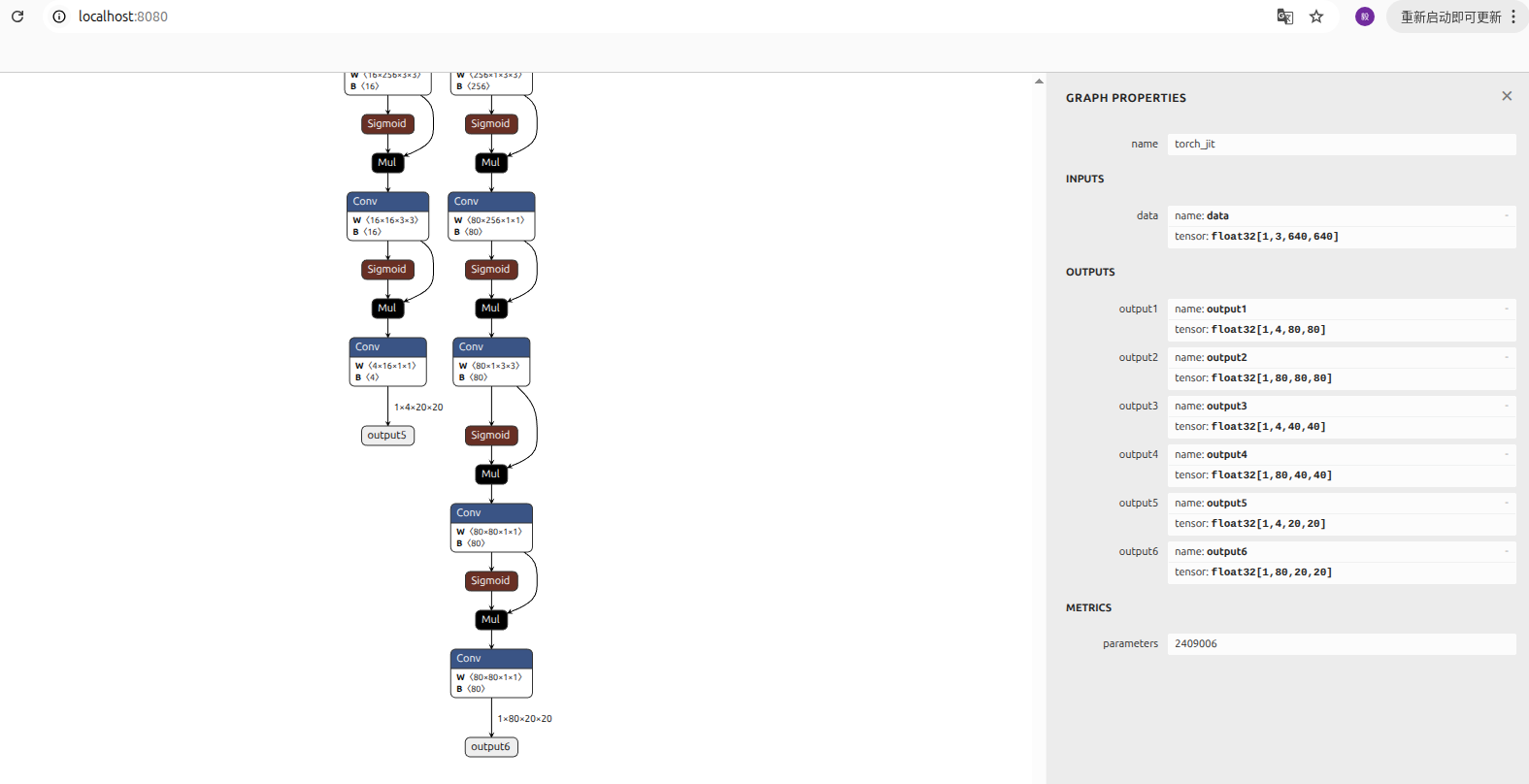The image size is (1529, 784).
Task: Click the scroll-up arrow of the graph canvas
Action: point(1039,82)
